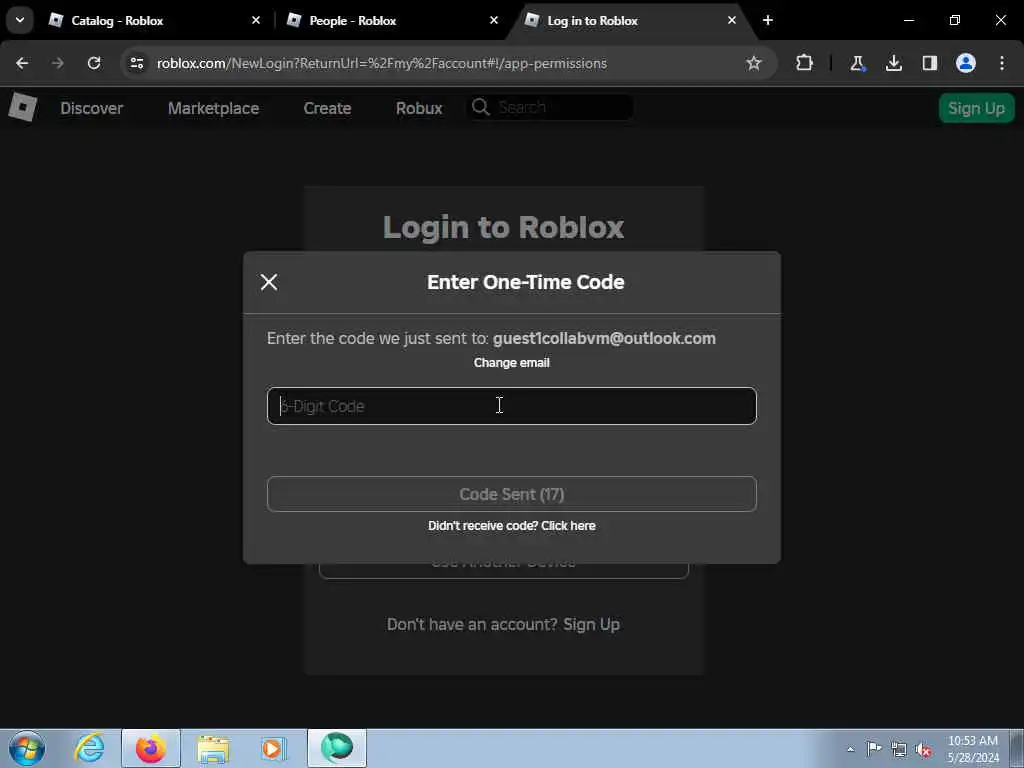This screenshot has height=768, width=1024.
Task: Open Firefox from the taskbar
Action: 151,748
